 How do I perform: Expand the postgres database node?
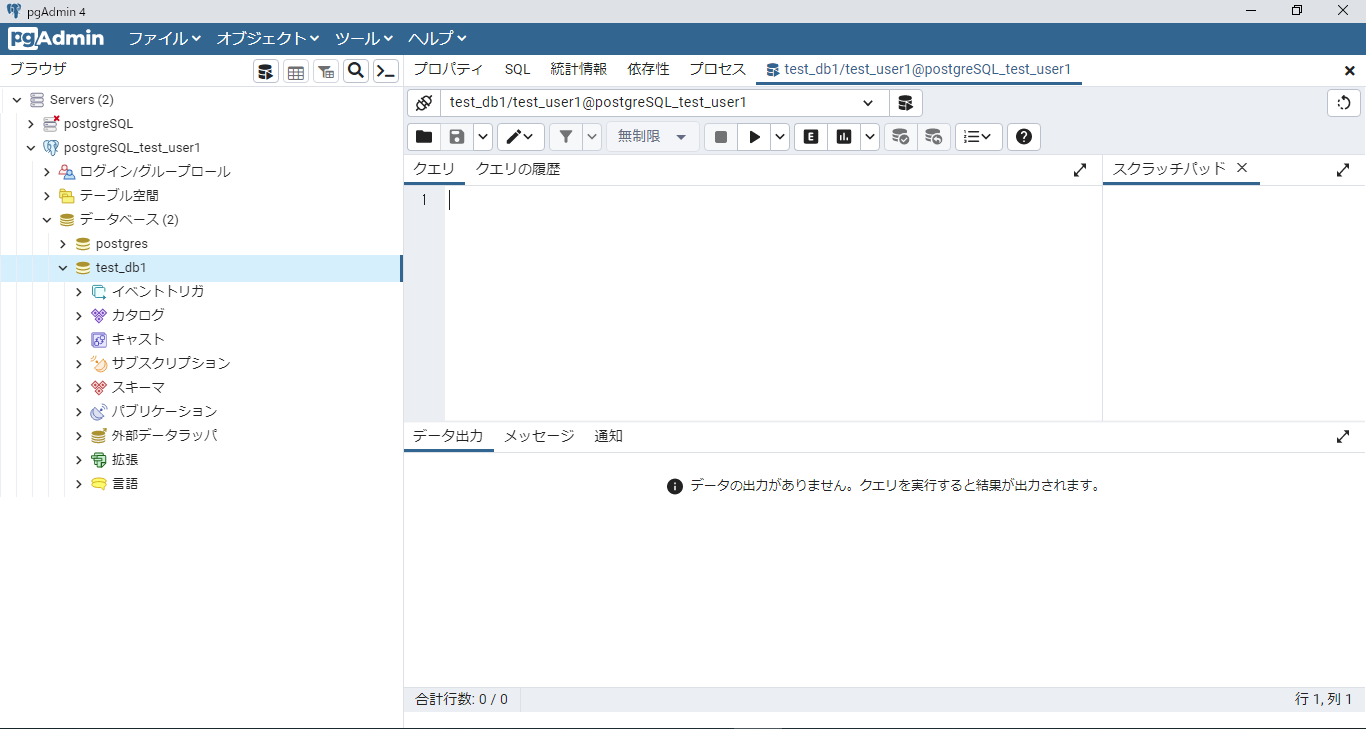[63, 244]
